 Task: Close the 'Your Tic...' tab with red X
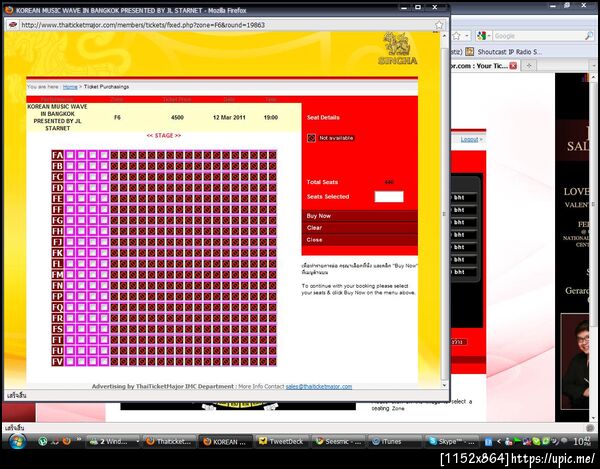click(513, 66)
